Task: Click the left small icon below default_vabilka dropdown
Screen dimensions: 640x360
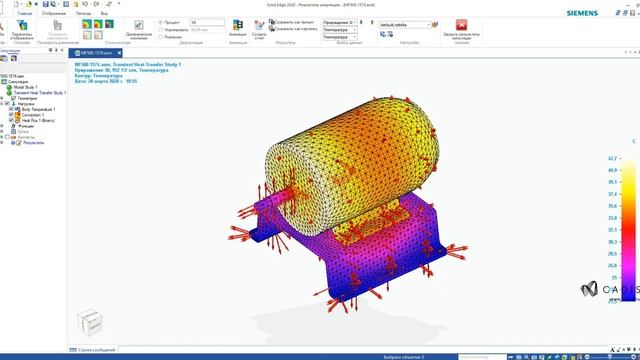Action: coord(382,34)
